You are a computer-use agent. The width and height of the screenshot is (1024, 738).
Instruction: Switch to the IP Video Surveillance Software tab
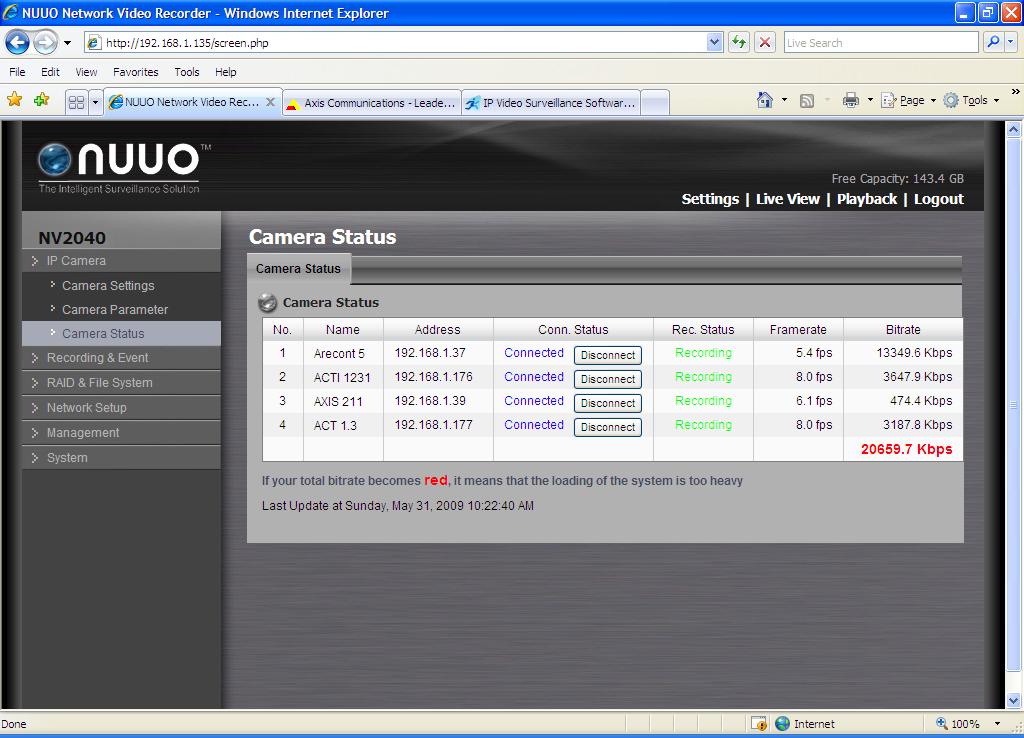coord(551,103)
